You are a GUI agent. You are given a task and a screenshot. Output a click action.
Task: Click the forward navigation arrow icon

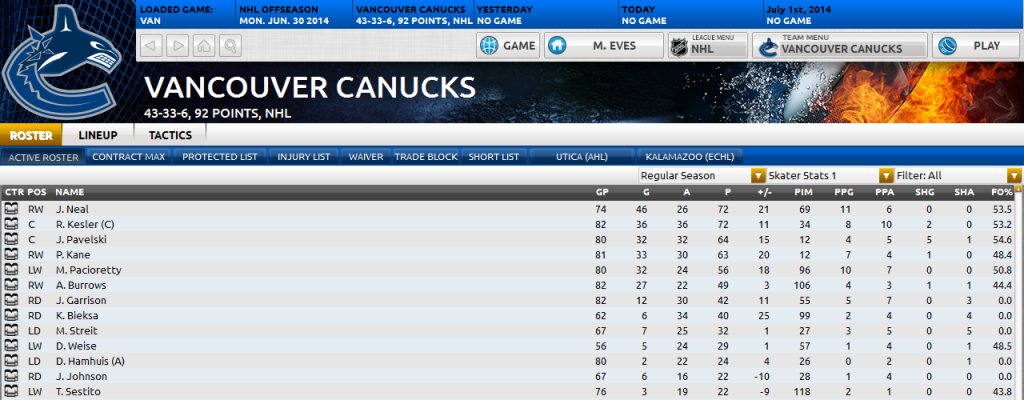click(x=178, y=46)
